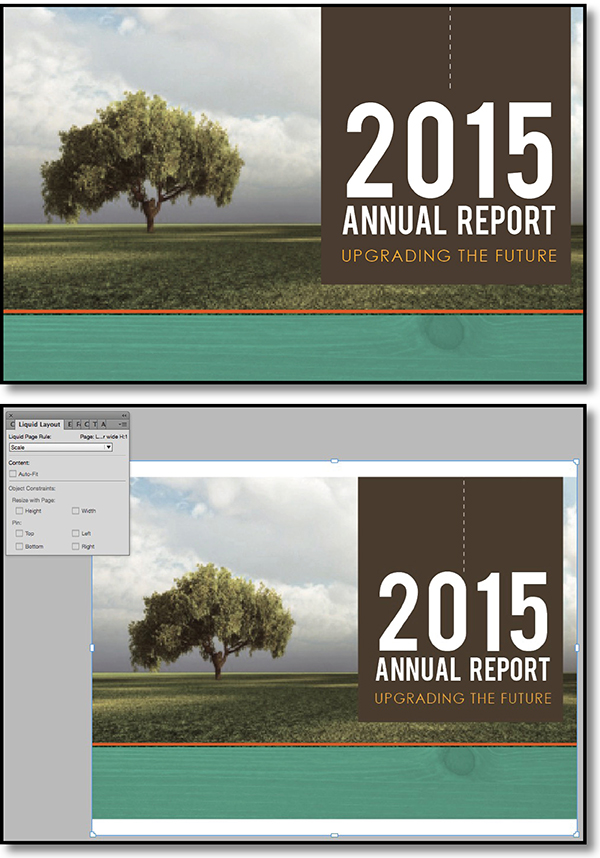The height and width of the screenshot is (858, 600).
Task: Open the Liquid Layout panel flyout menu
Action: tap(123, 425)
